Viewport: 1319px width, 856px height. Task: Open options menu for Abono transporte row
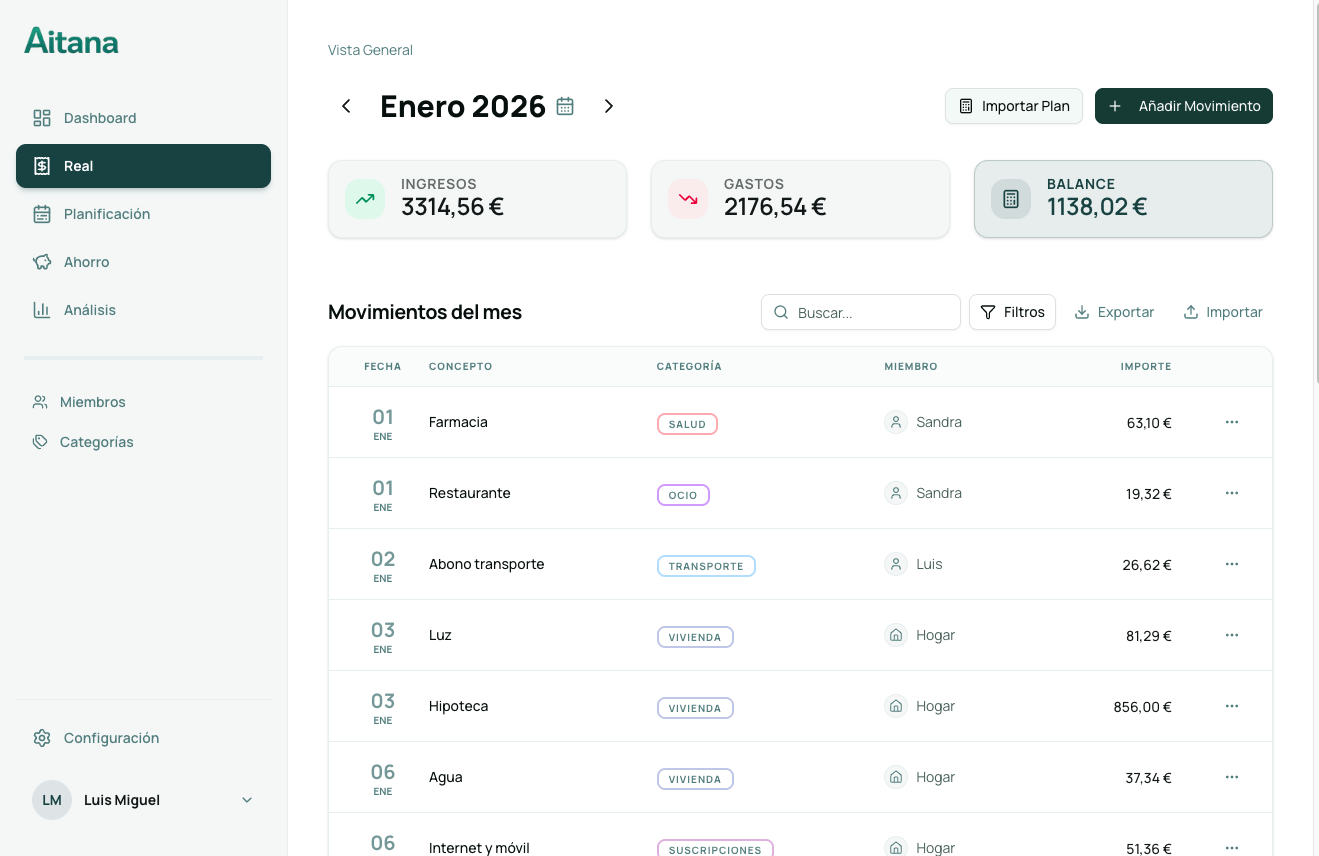pyautogui.click(x=1231, y=564)
